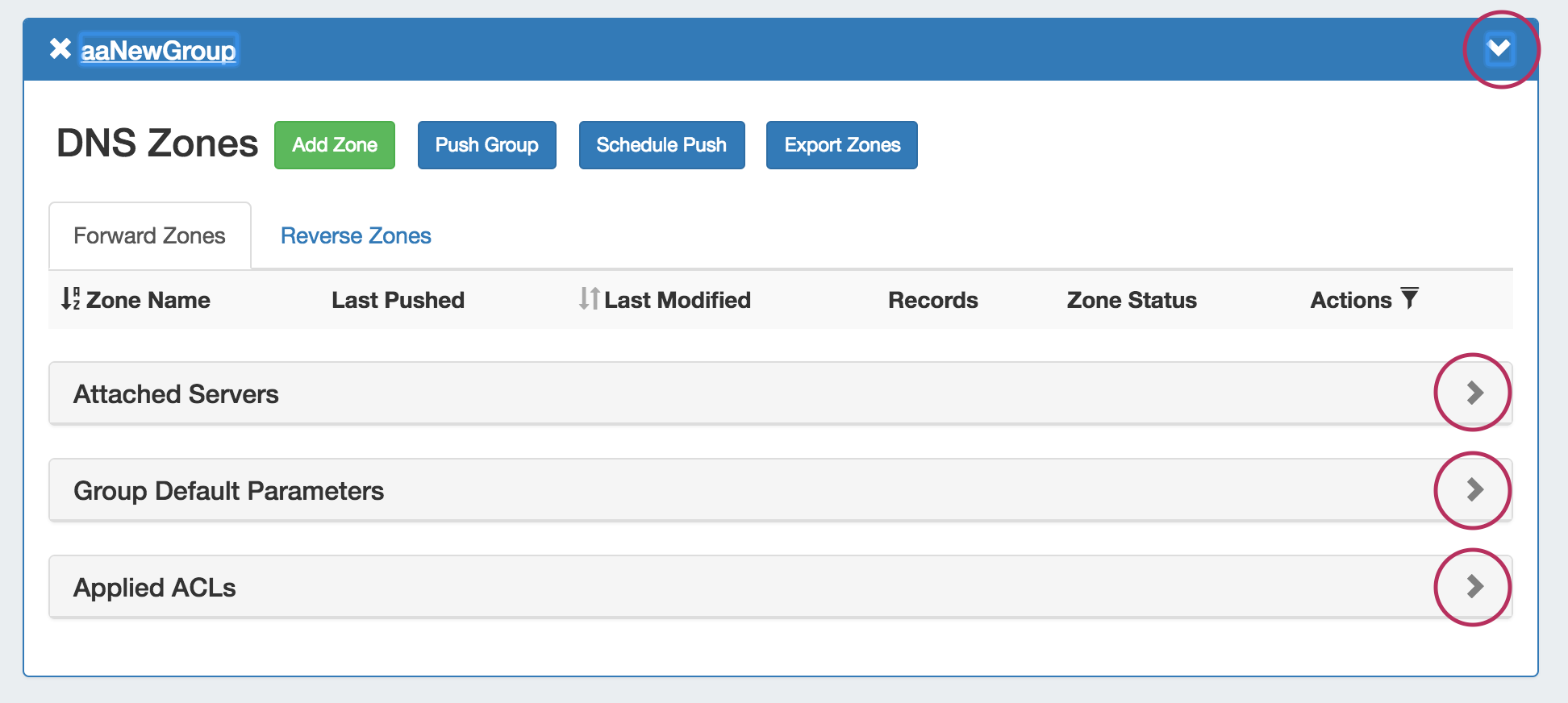Switch to the Reverse Zones tab
The image size is (1568, 703).
click(x=356, y=236)
